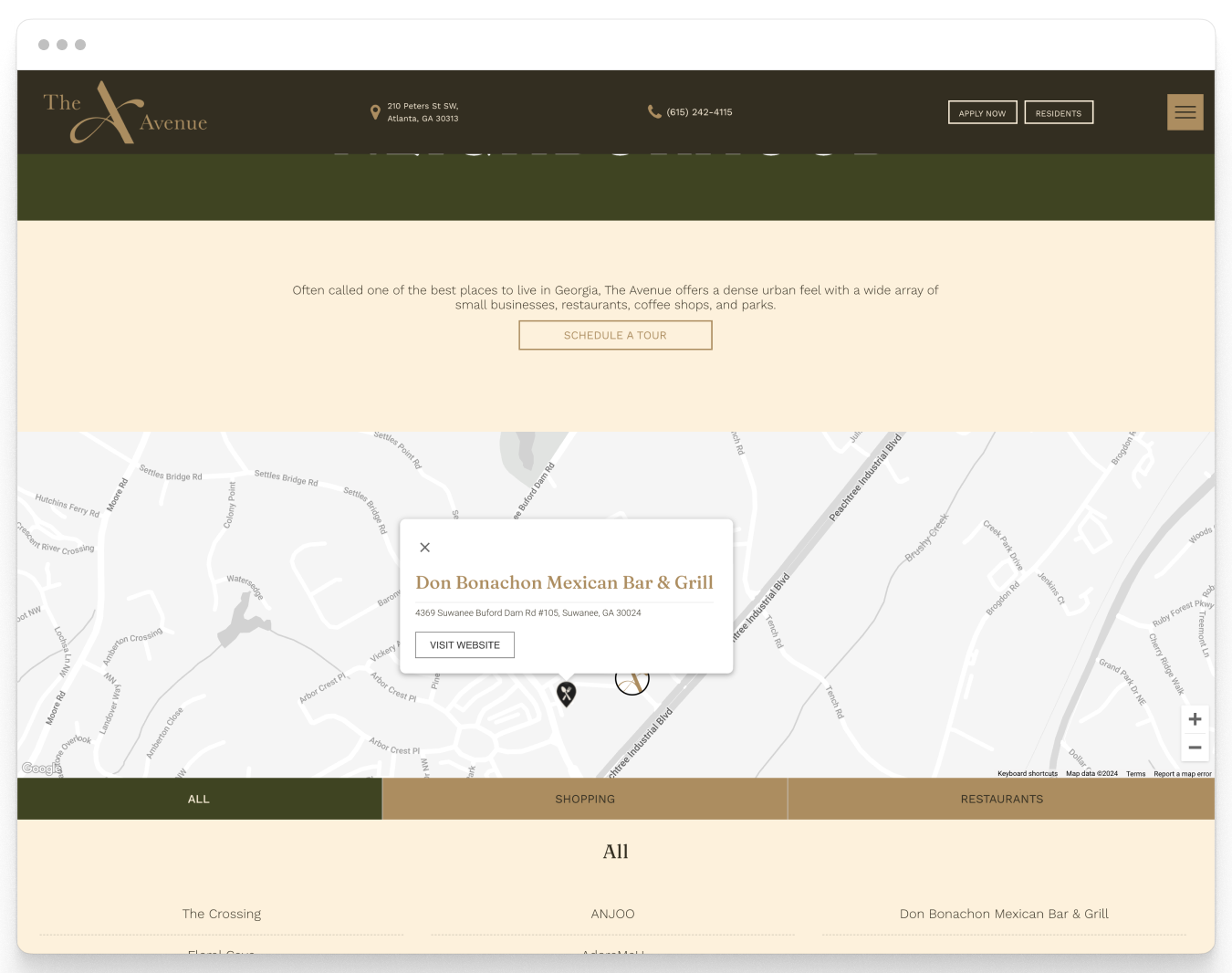Click SCHEDULE A TOUR
The height and width of the screenshot is (973, 1232).
tap(615, 335)
